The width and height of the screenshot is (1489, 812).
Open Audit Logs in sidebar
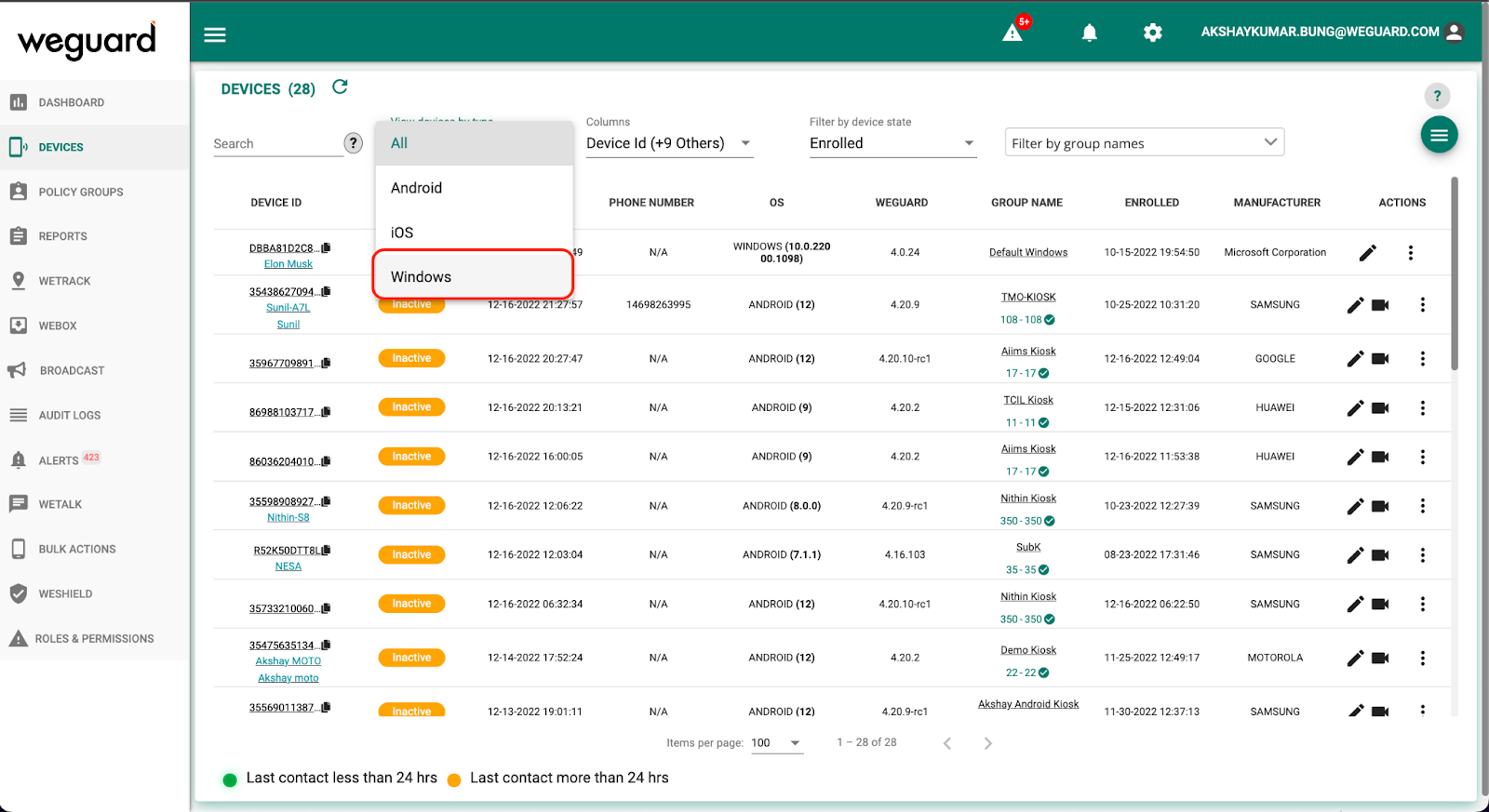95,415
